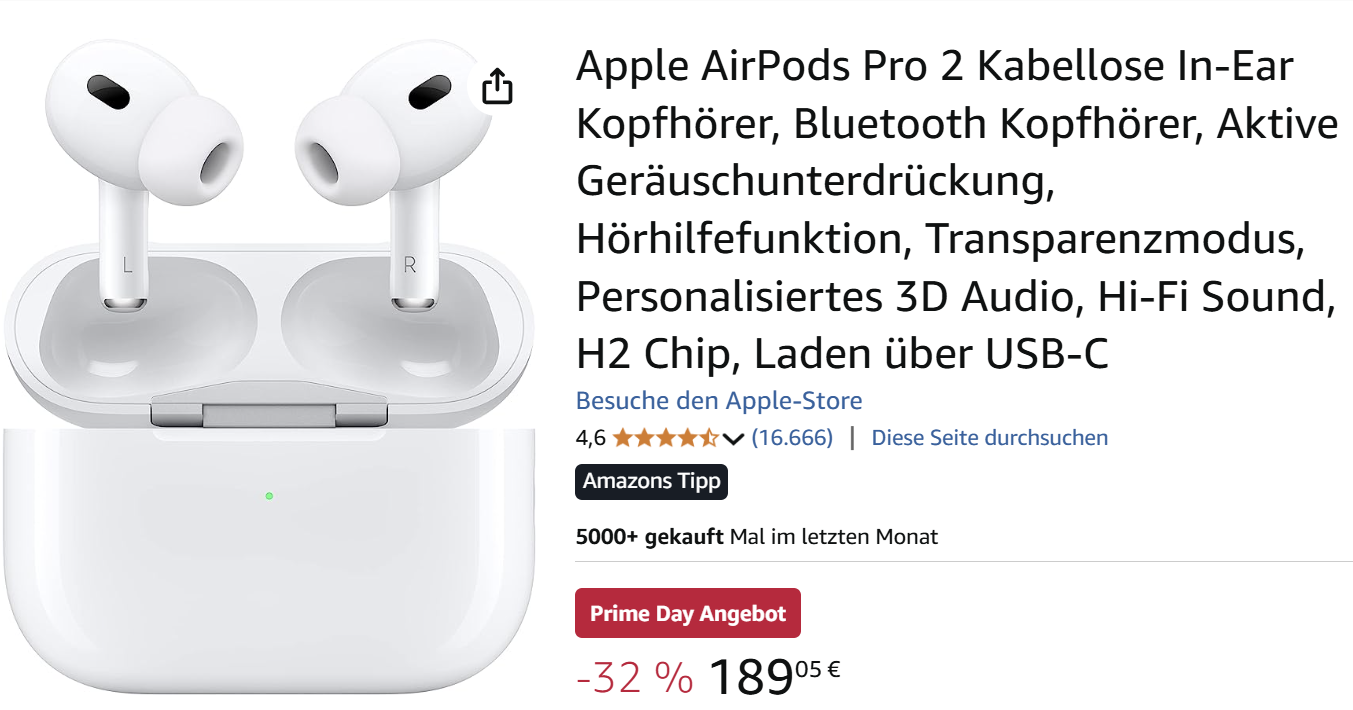The width and height of the screenshot is (1353, 710).
Task: Click the charging case lid hinge
Action: pyautogui.click(x=269, y=413)
